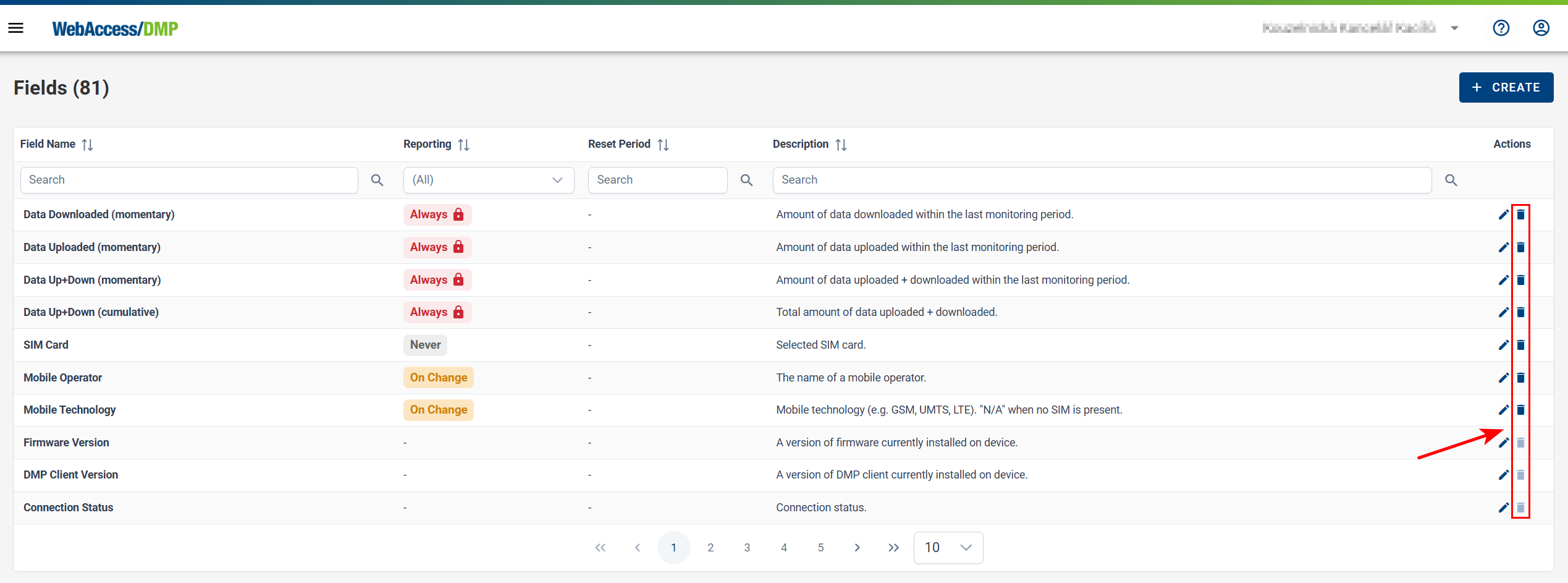
Task: Sort the table by Field Name
Action: pyautogui.click(x=87, y=145)
